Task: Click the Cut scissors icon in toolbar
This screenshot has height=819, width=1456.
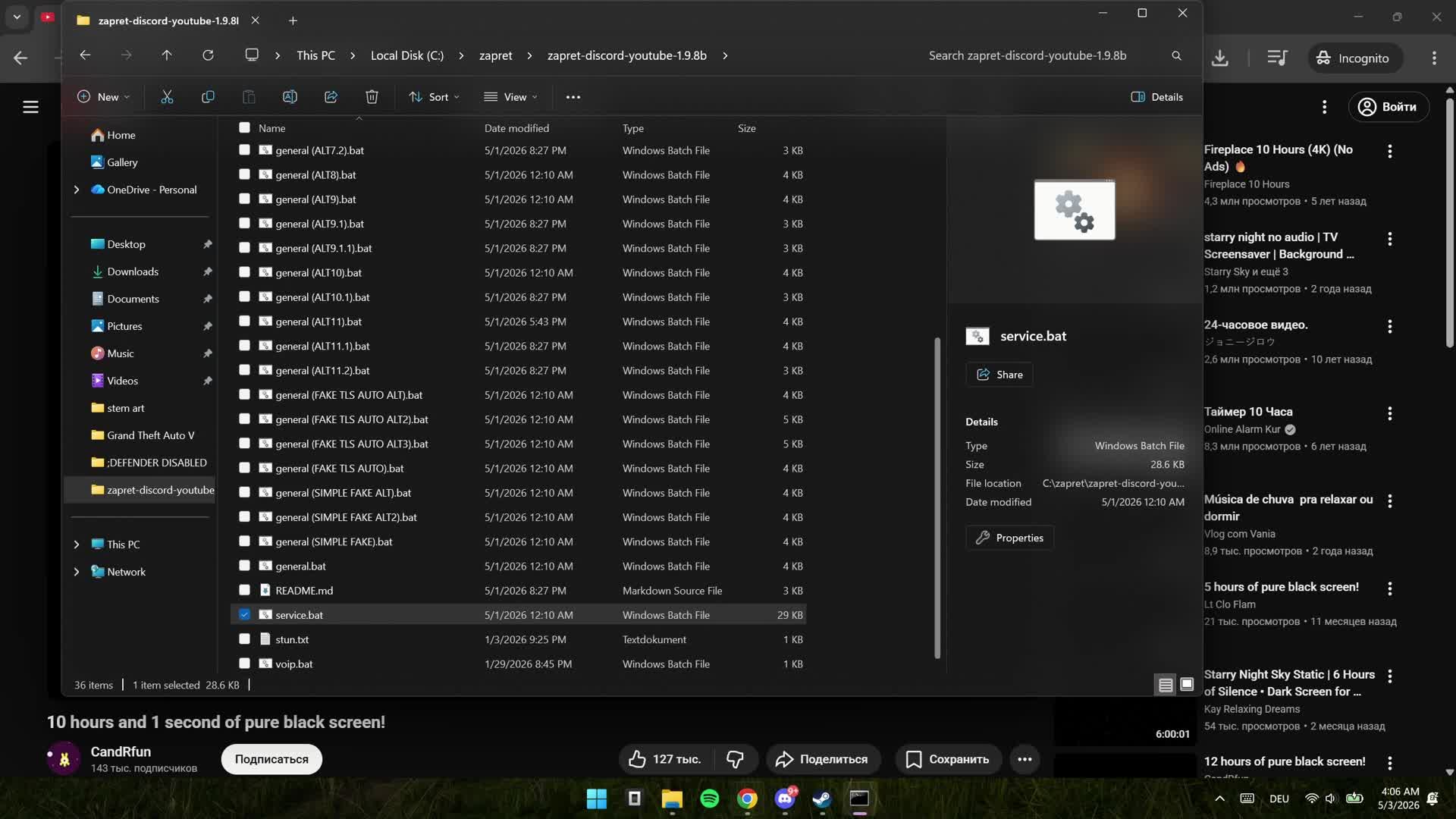Action: [167, 97]
